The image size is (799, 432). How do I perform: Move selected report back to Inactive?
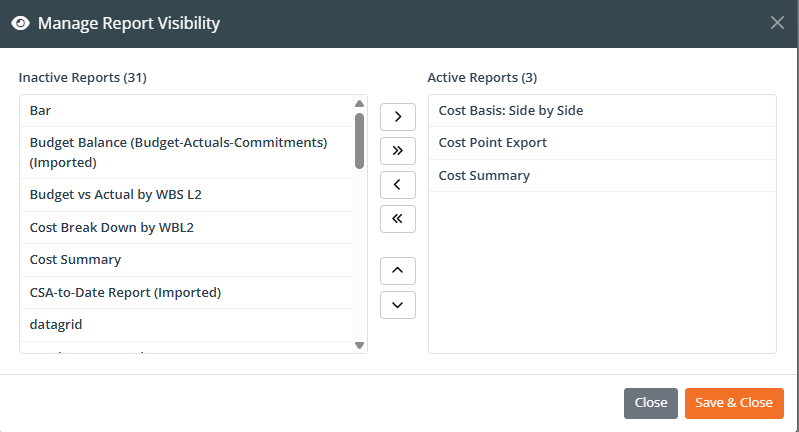(x=397, y=185)
